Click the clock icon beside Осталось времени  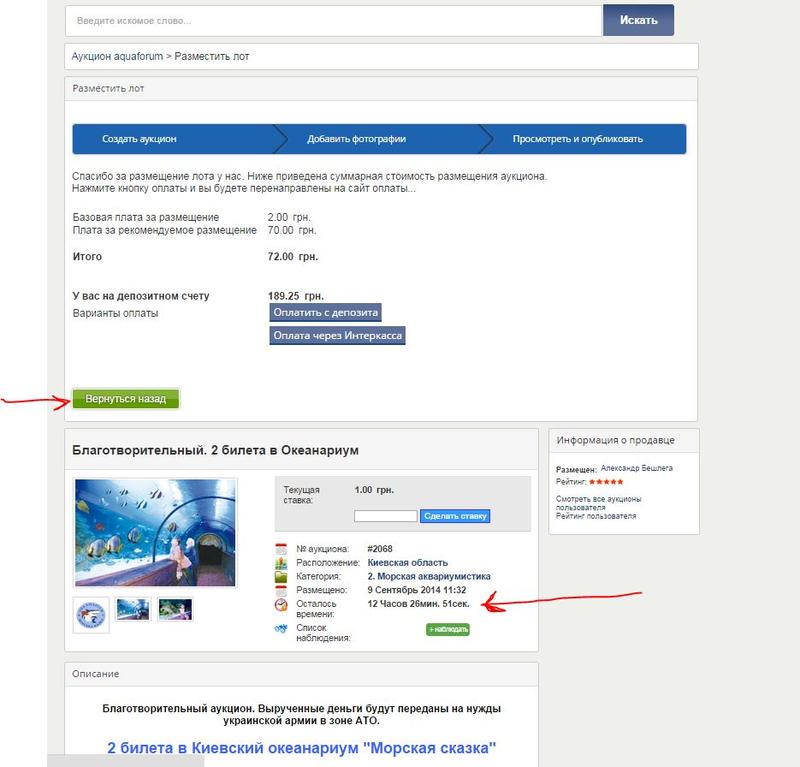[280, 605]
